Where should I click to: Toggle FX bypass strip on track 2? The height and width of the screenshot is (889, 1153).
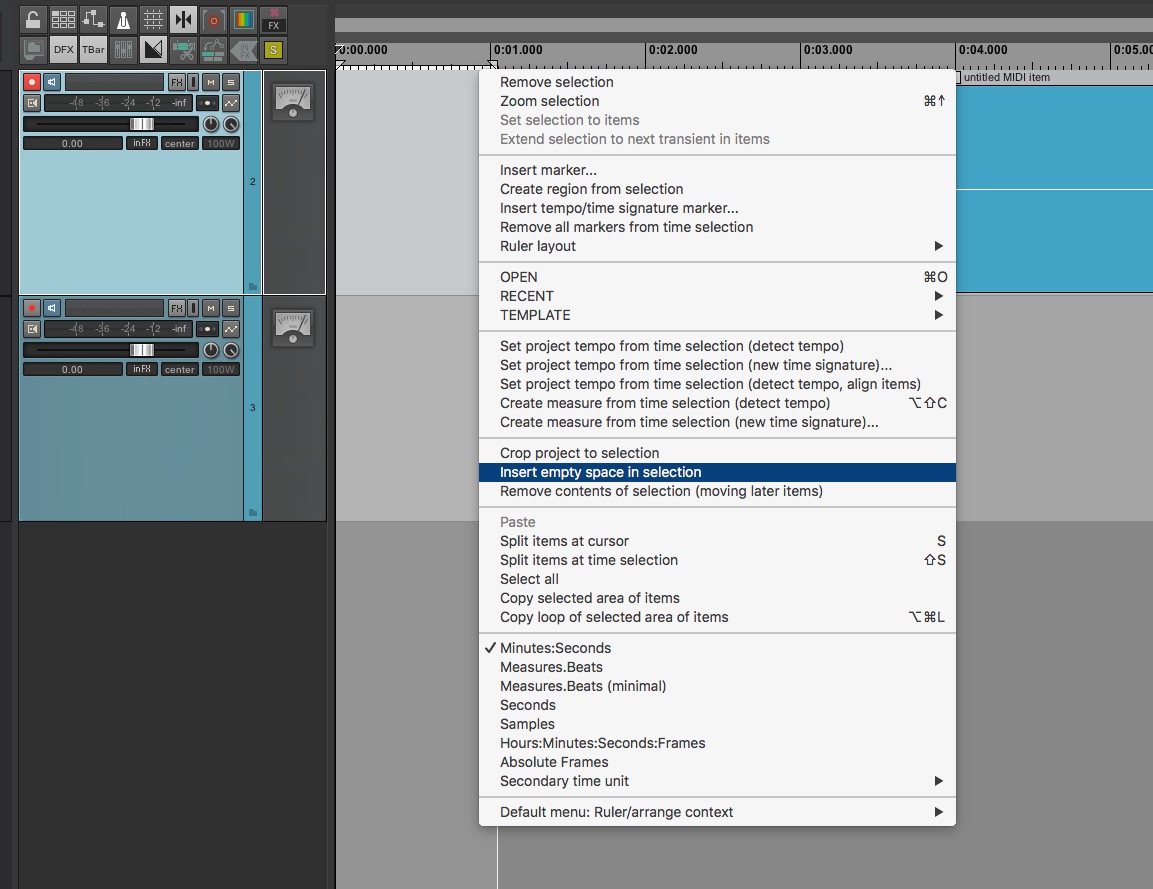coord(193,82)
